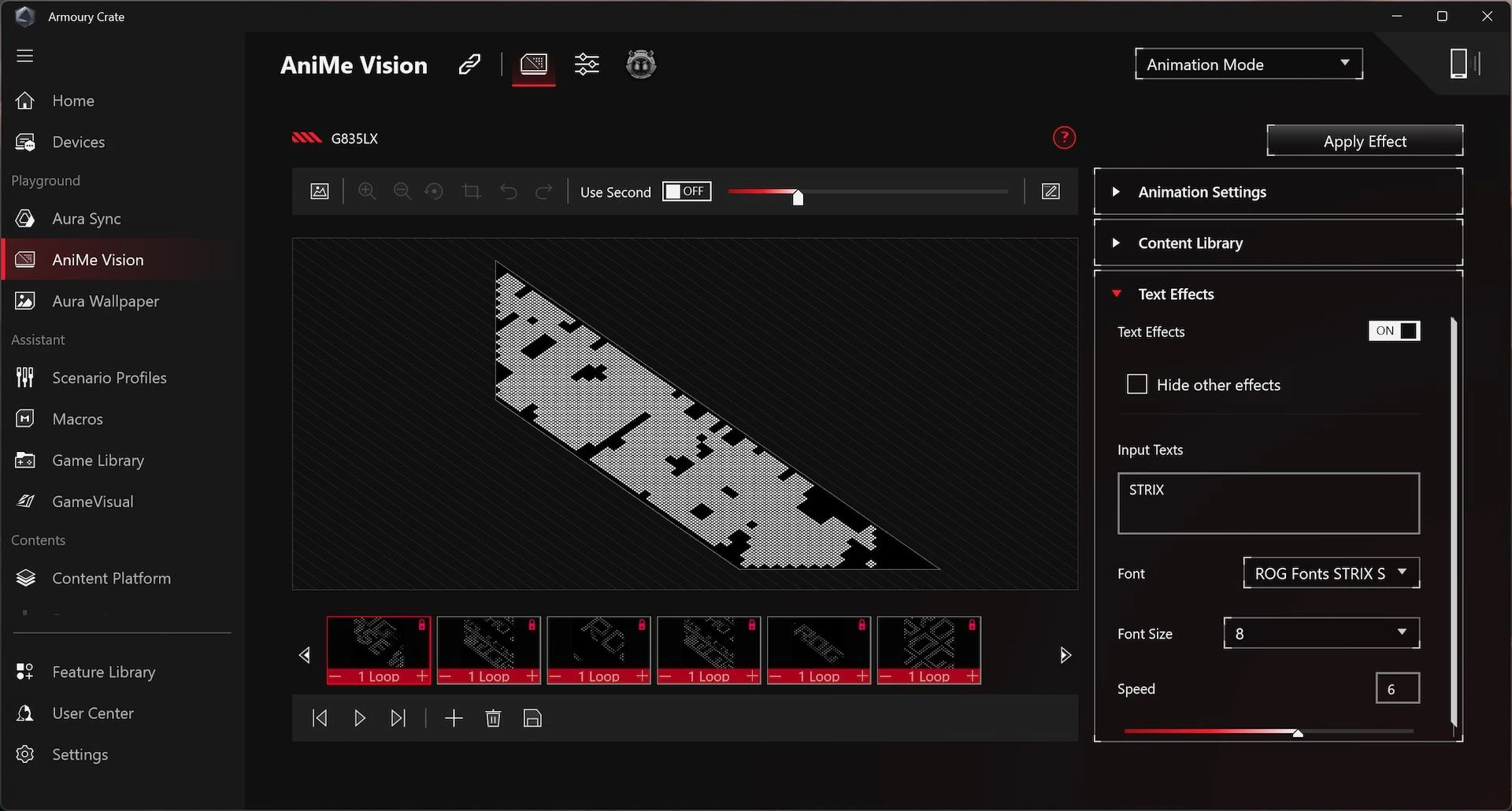Click the Input Texts field containing STRIX

[1269, 503]
